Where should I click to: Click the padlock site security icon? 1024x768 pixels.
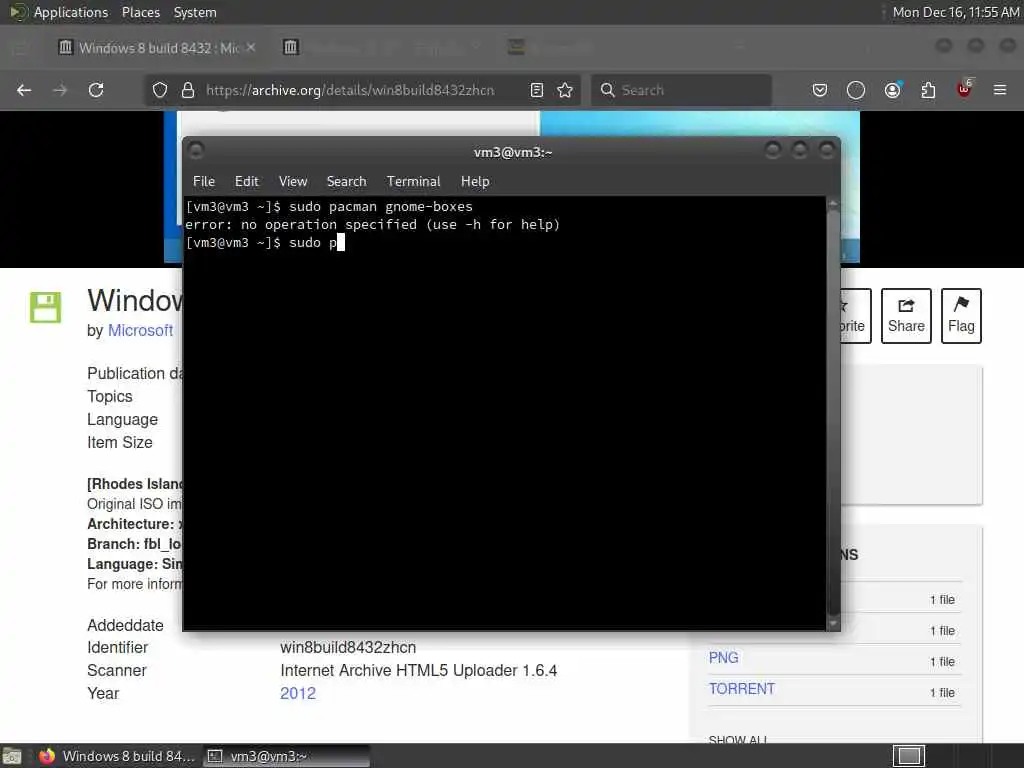(x=188, y=90)
